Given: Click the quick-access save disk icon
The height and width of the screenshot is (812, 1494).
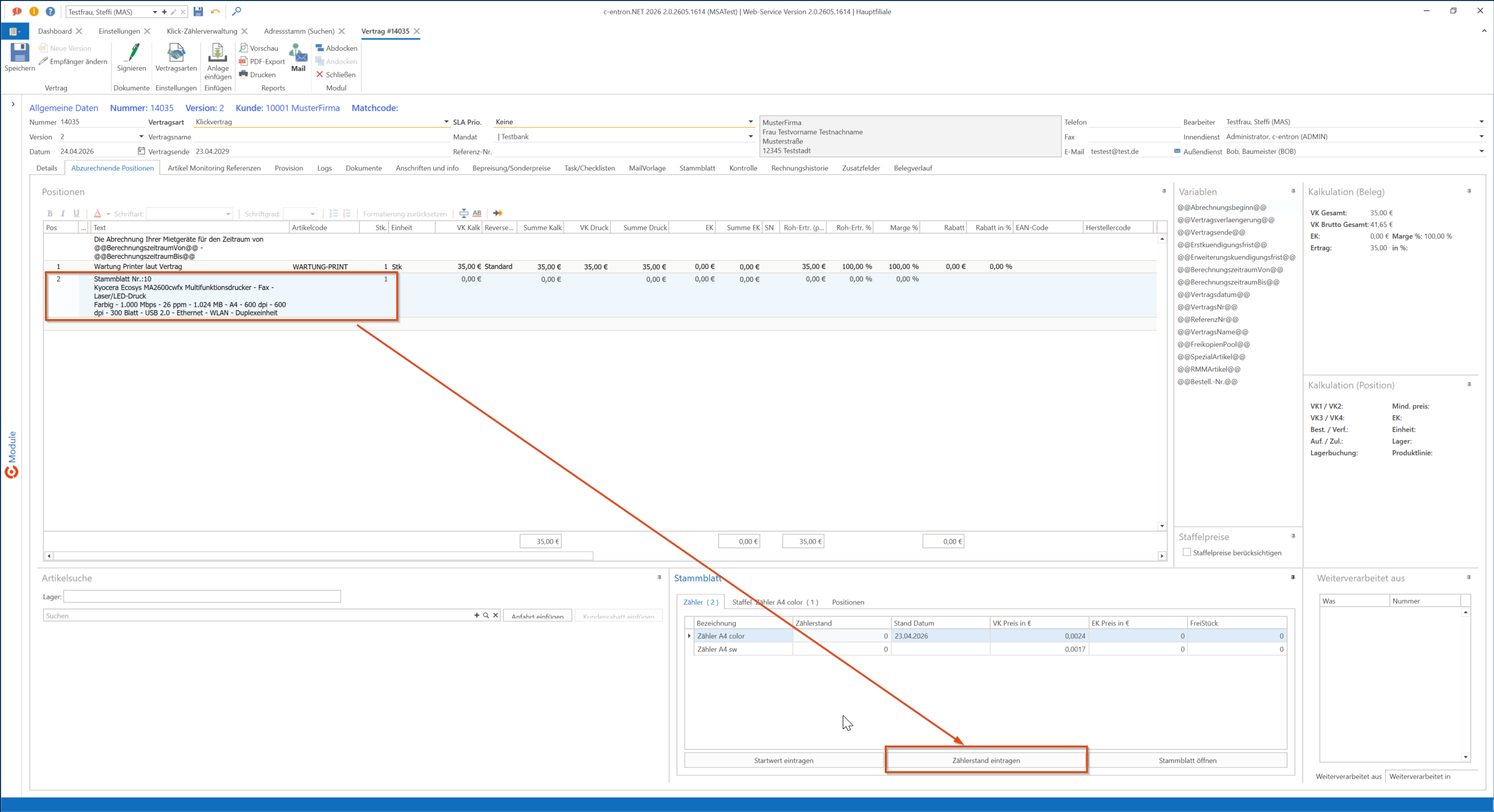Looking at the screenshot, I should (x=198, y=11).
